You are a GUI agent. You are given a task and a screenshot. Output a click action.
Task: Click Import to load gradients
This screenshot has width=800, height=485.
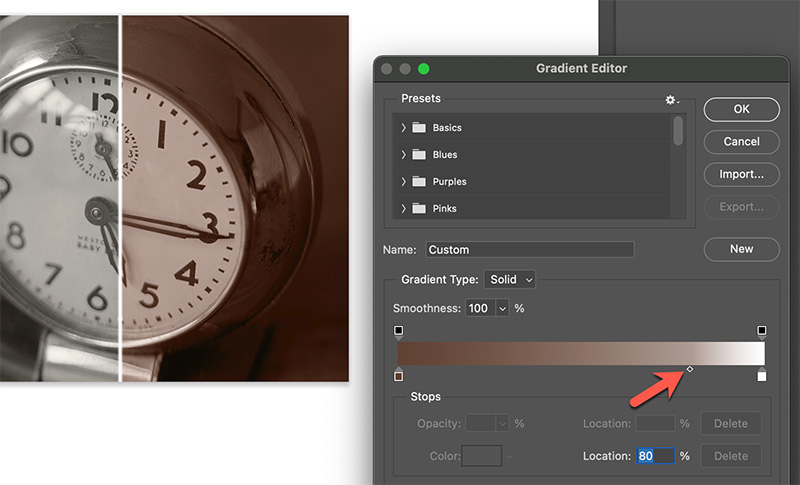[x=741, y=174]
